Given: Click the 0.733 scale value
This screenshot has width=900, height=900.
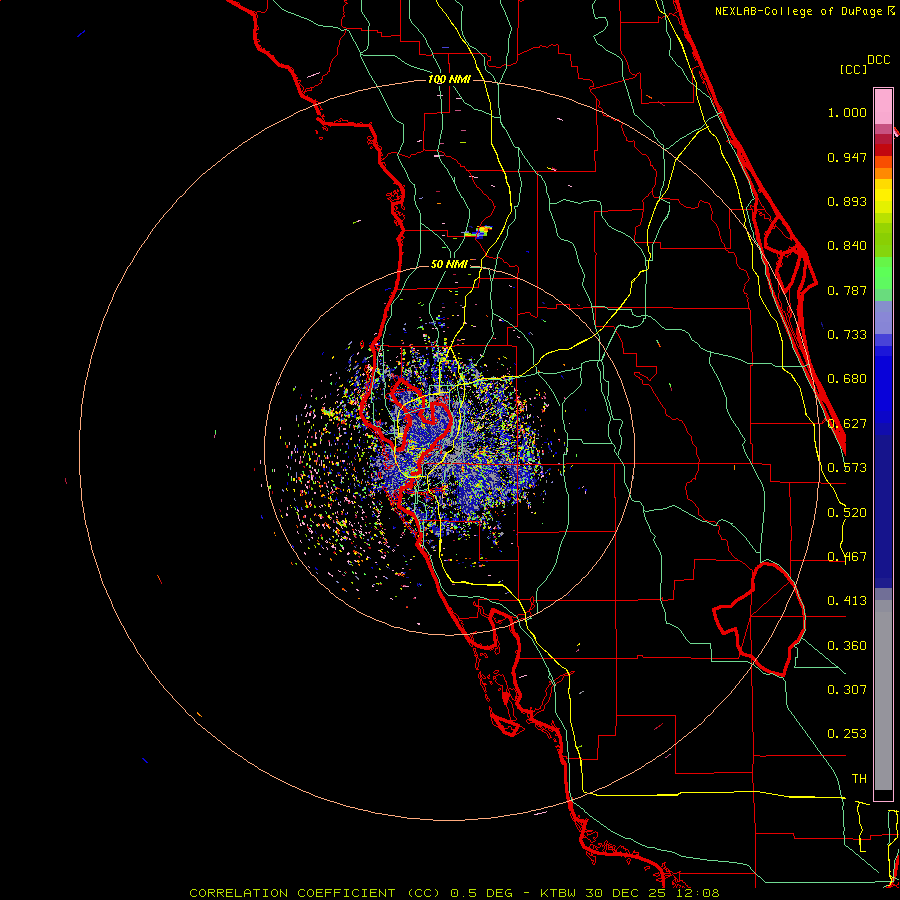Looking at the screenshot, I should pos(847,335).
